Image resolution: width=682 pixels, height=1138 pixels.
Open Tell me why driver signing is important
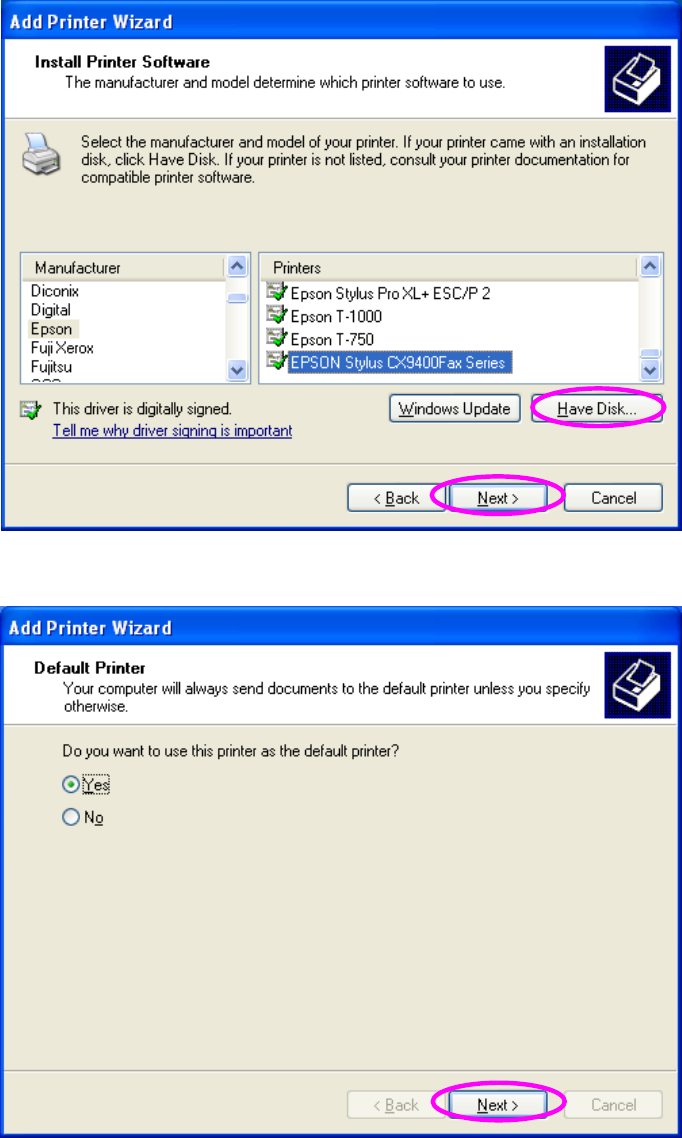(173, 430)
